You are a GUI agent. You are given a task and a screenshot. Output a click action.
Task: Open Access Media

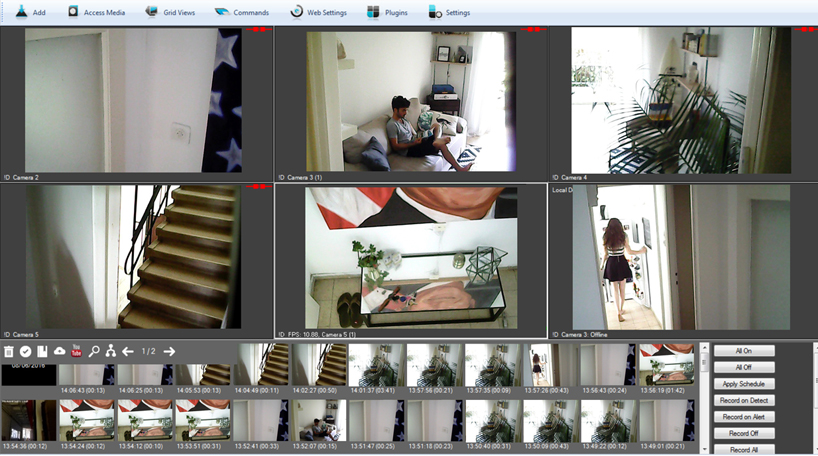click(x=97, y=12)
